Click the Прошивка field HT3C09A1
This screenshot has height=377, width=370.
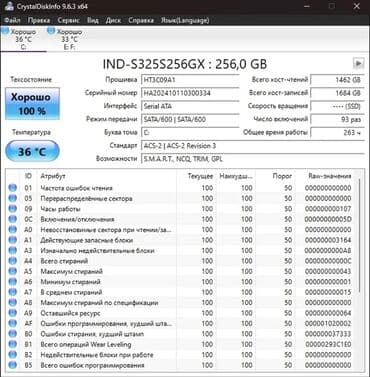click(190, 80)
